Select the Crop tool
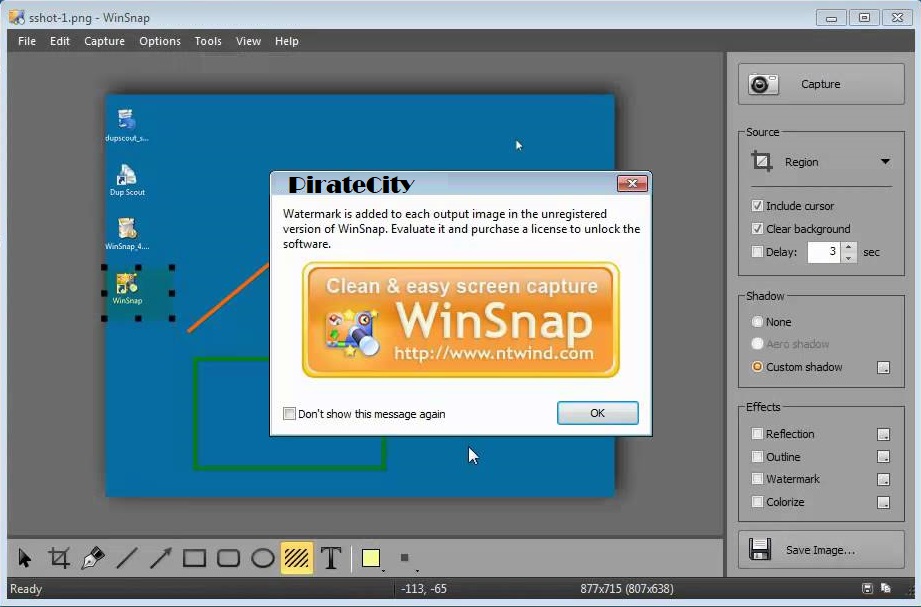 59,558
